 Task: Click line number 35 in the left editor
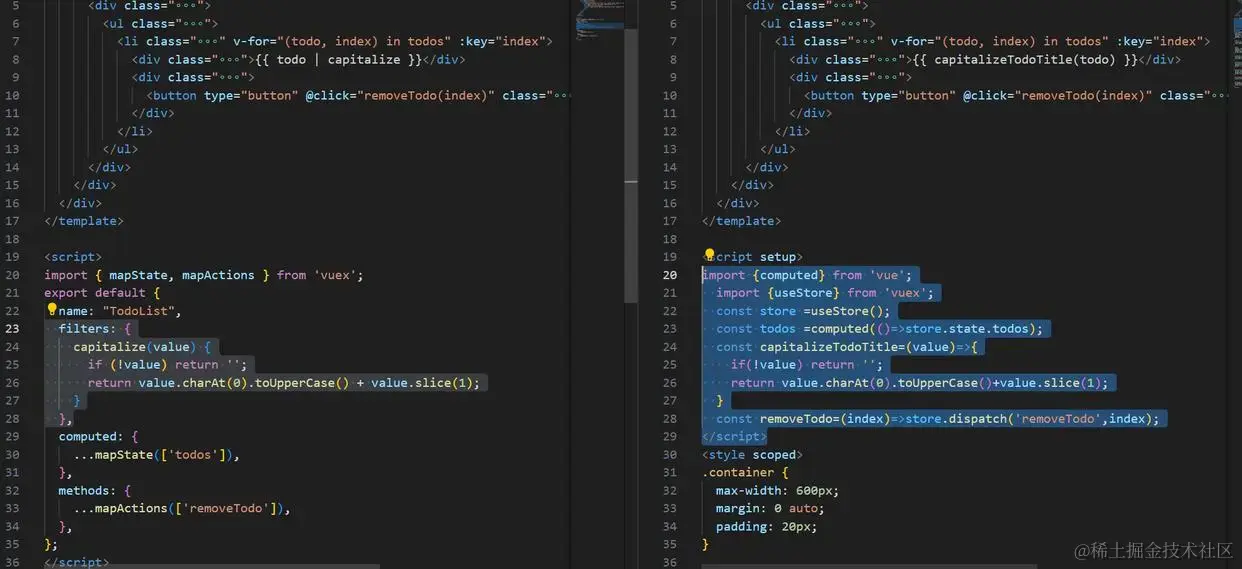(12, 545)
